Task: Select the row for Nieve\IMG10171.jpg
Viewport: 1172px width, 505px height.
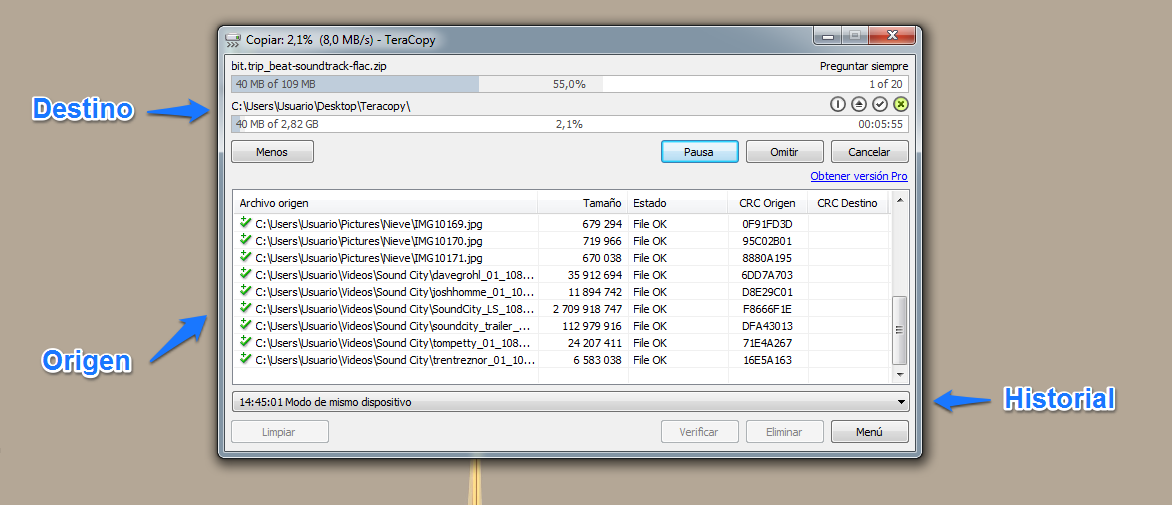Action: pyautogui.click(x=562, y=258)
